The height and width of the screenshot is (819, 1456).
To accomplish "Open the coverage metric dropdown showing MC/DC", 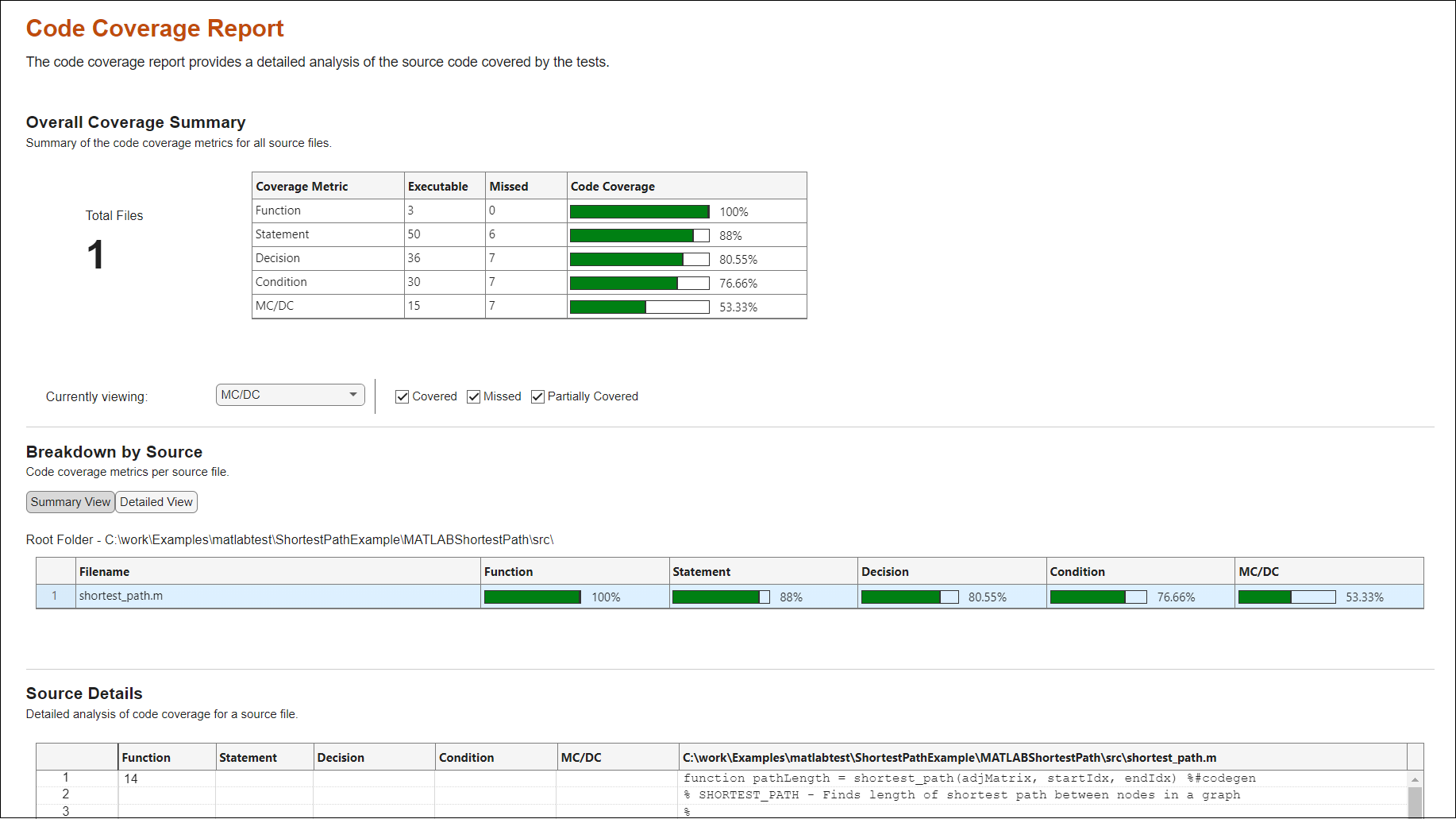I will (x=290, y=394).
